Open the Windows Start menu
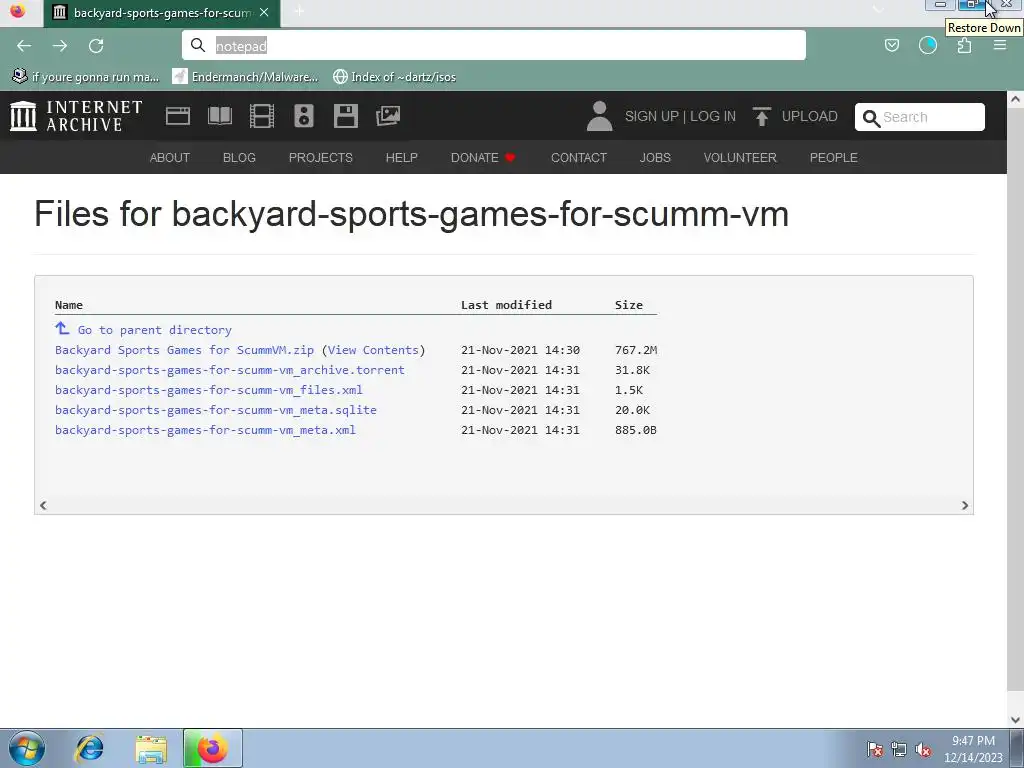Image resolution: width=1024 pixels, height=768 pixels. [27, 748]
